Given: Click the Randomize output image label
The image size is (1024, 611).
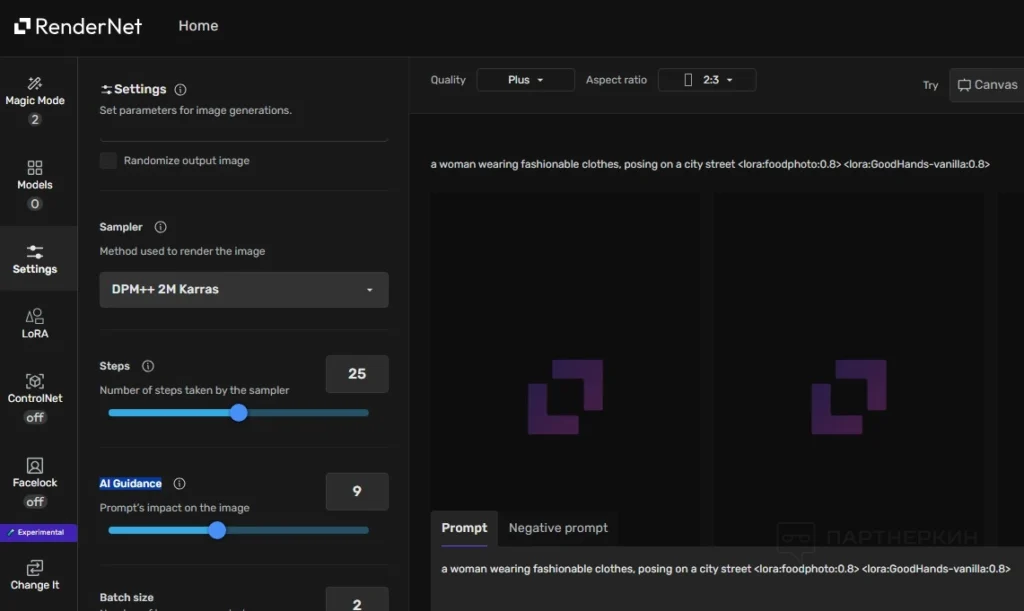Looking at the screenshot, I should (187, 161).
